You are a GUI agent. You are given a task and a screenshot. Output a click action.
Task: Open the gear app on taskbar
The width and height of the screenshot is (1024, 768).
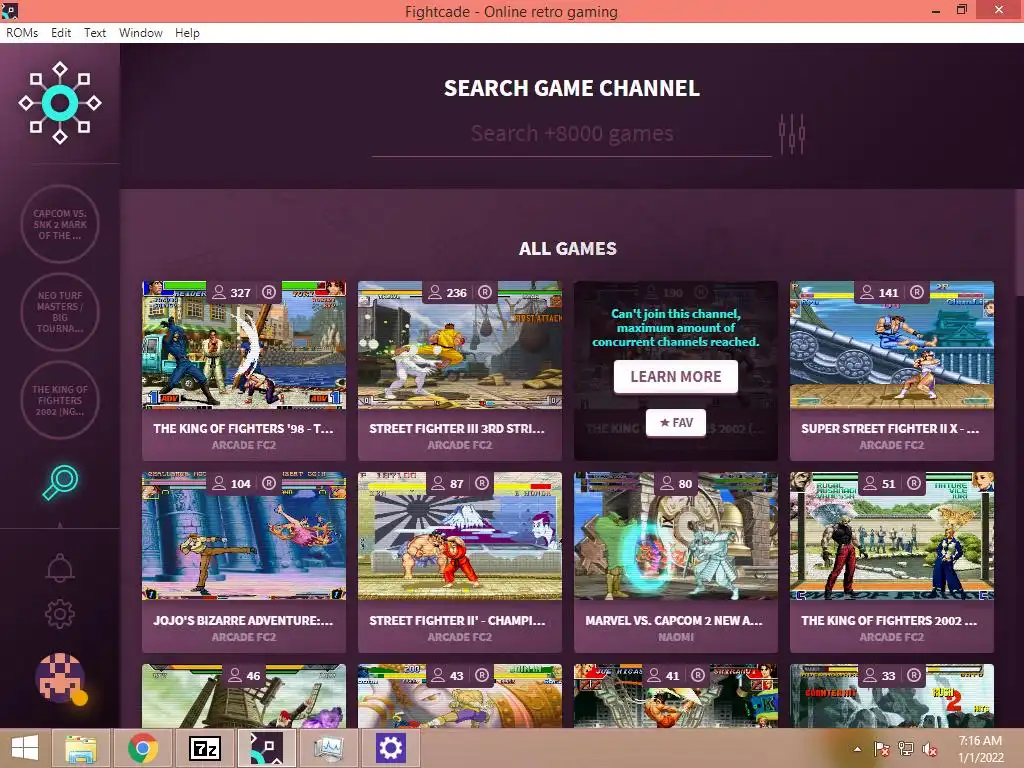391,748
